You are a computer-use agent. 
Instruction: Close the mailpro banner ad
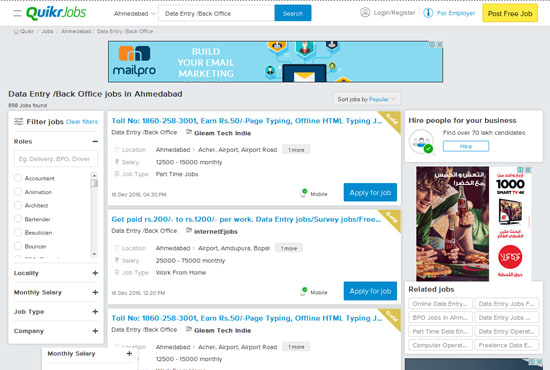(x=439, y=44)
